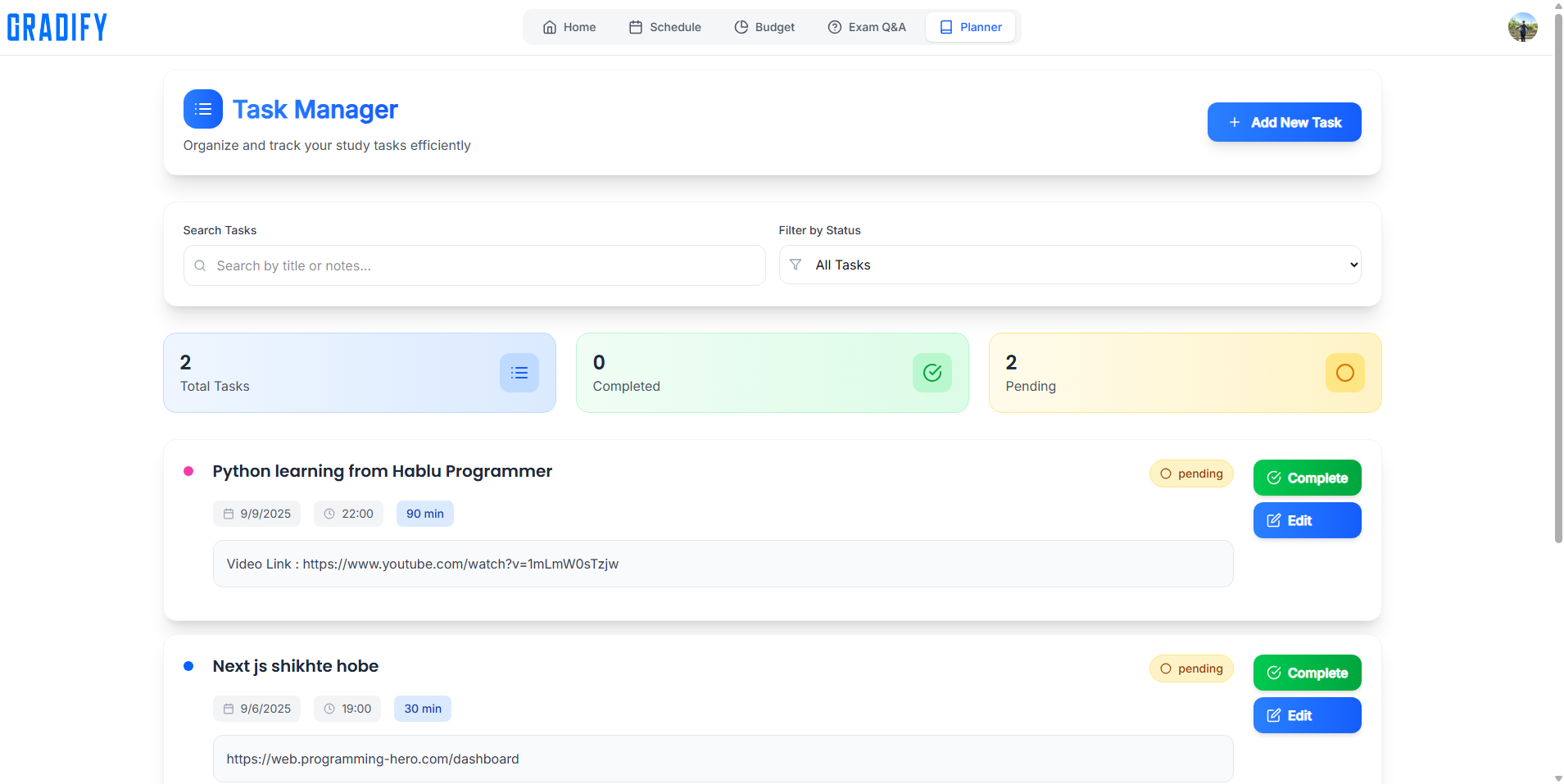This screenshot has width=1564, height=784.
Task: Click the blue dot beside Next js
Action: coord(188,666)
